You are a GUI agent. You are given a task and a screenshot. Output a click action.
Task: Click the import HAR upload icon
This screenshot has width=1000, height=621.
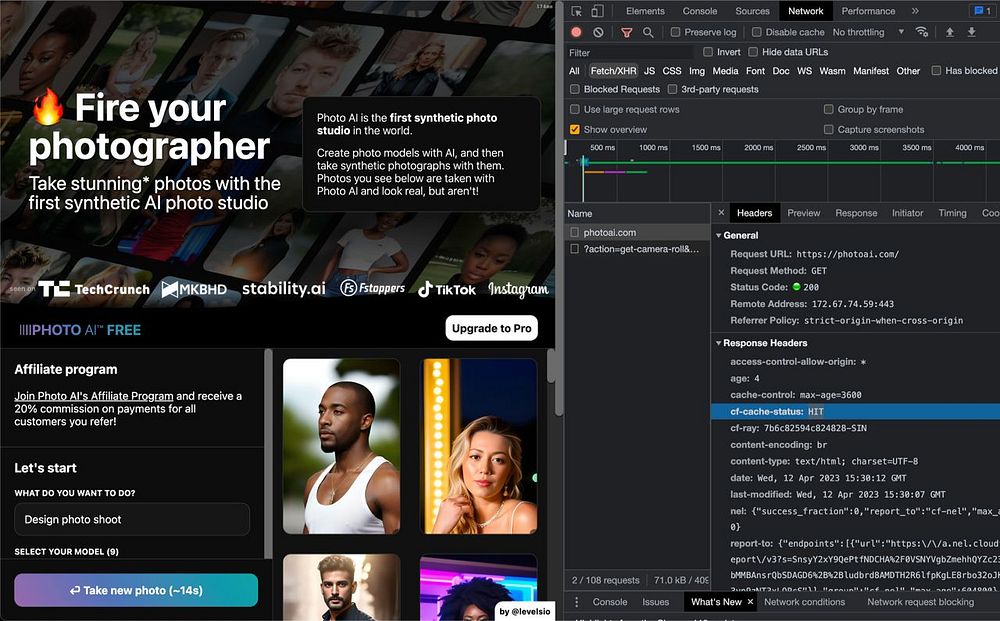pyautogui.click(x=950, y=32)
